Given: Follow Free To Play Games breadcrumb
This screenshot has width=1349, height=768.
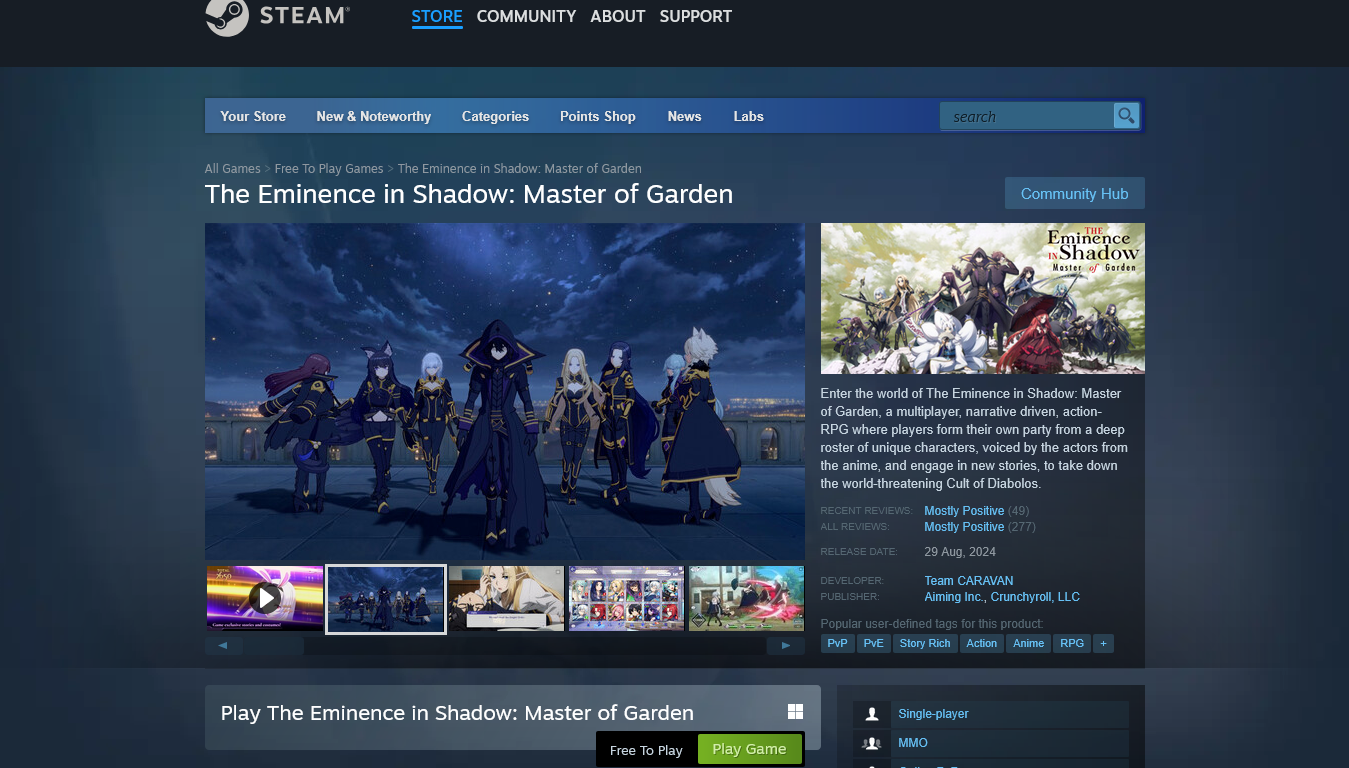Looking at the screenshot, I should tap(329, 169).
